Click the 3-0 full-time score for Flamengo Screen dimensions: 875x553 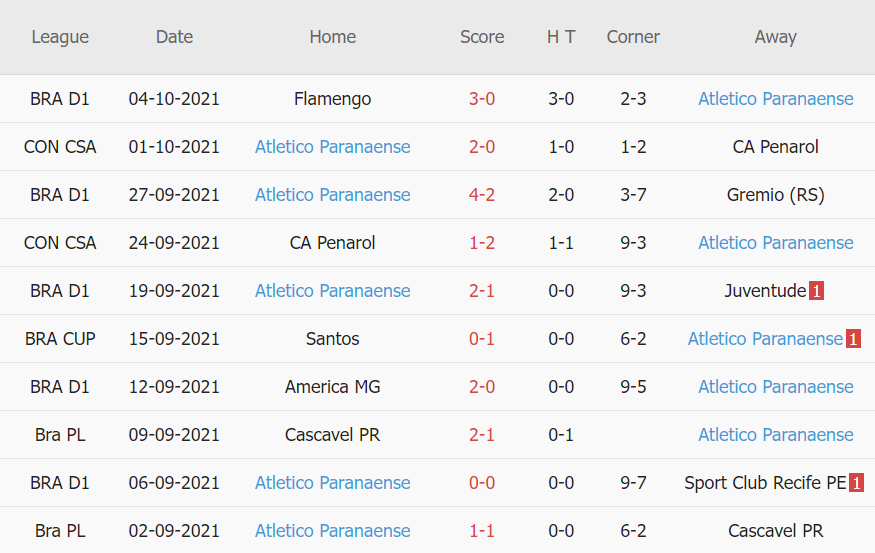tap(482, 99)
